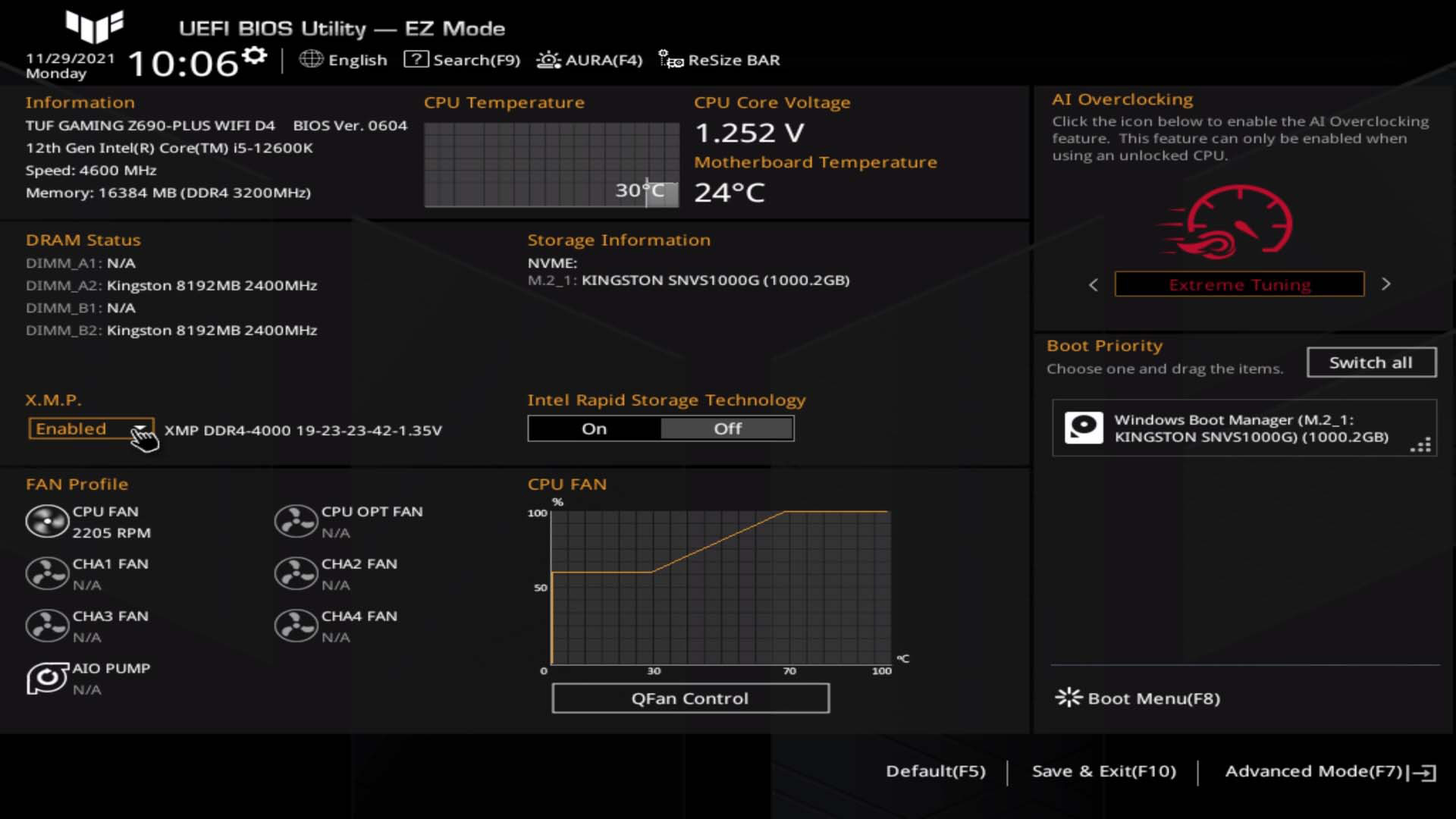This screenshot has width=1456, height=819.
Task: Click M.2_1 KINGSTON SNVS1000G storage entry
Action: point(689,280)
